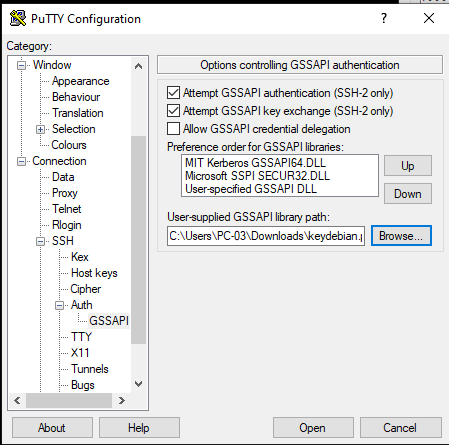Image resolution: width=449 pixels, height=445 pixels.
Task: Open the Colours category
Action: [x=69, y=145]
